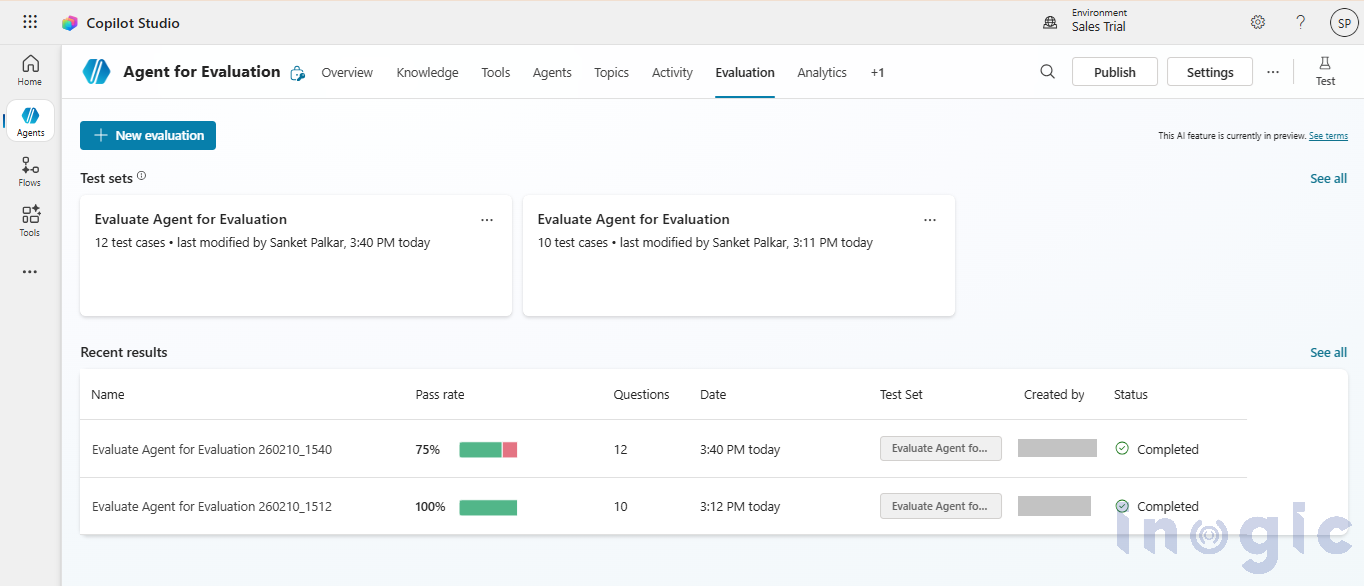Open the Test panel with flask icon
Image resolution: width=1364 pixels, height=586 pixels.
(x=1325, y=70)
